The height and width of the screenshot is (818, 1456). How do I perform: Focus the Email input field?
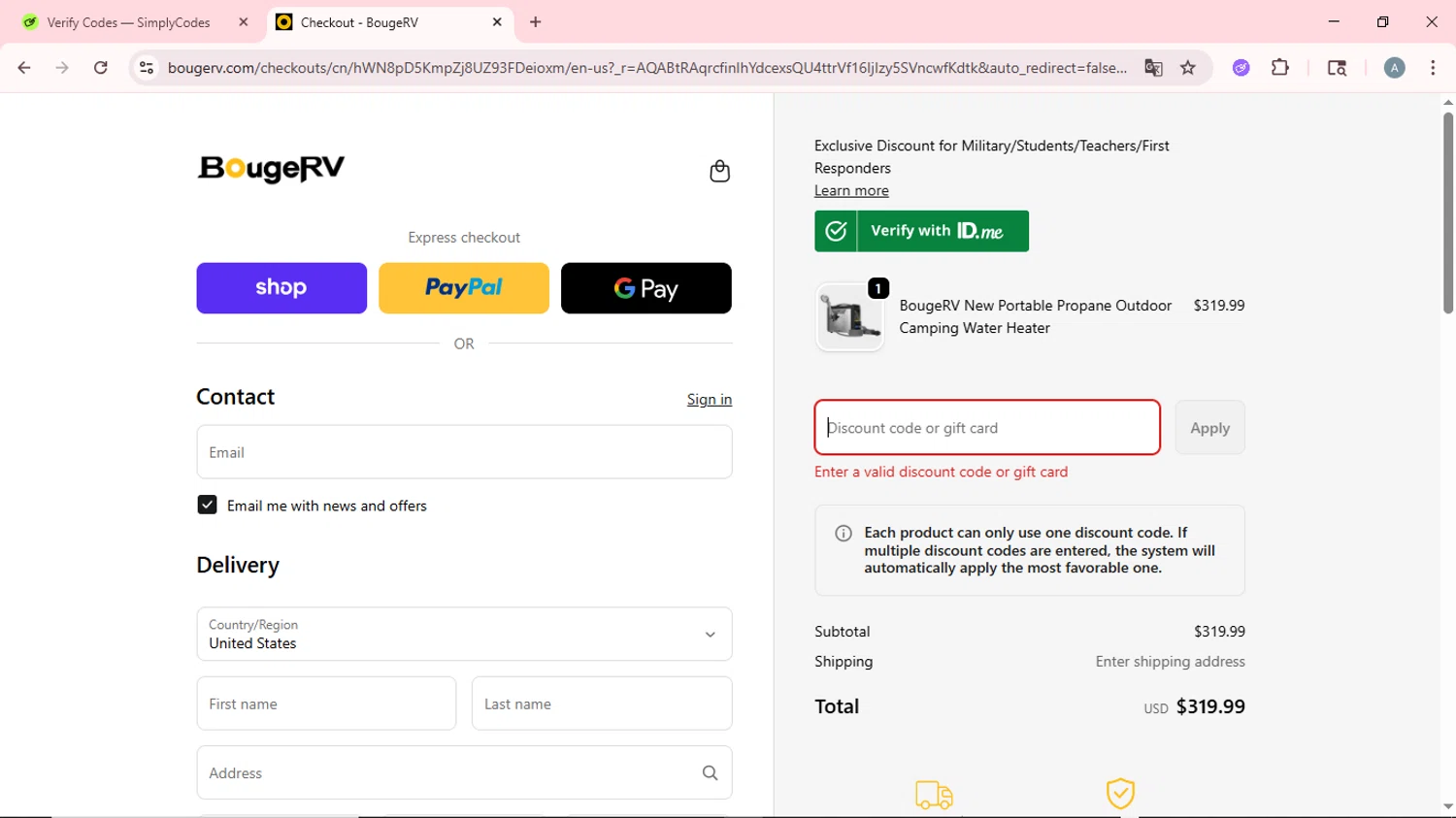click(464, 452)
